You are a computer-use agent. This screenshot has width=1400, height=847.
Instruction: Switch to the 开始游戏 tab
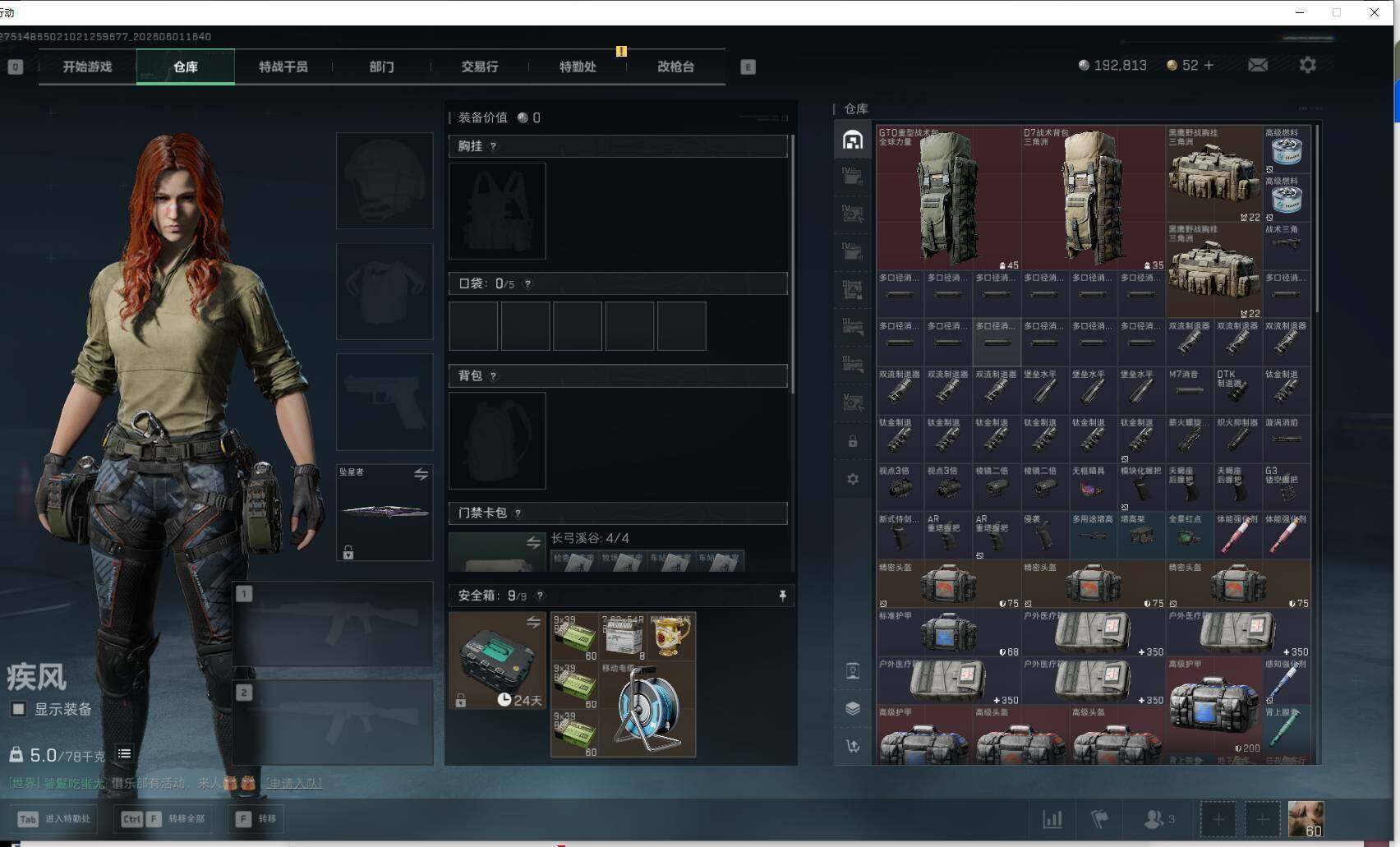pyautogui.click(x=87, y=67)
